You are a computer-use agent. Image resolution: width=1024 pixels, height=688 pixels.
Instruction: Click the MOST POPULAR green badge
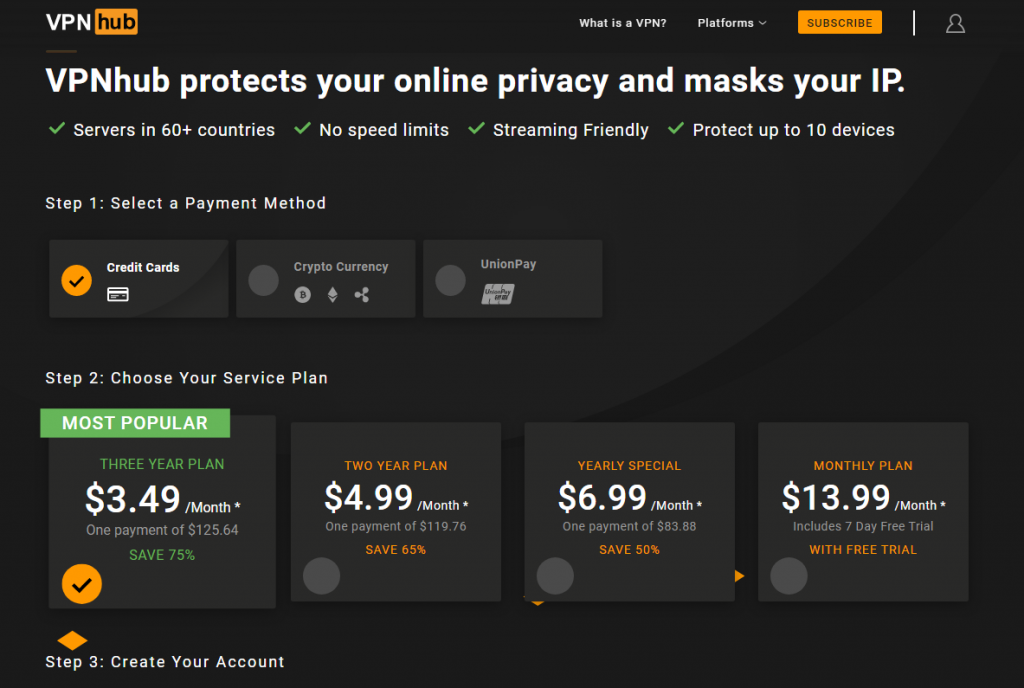pos(135,423)
